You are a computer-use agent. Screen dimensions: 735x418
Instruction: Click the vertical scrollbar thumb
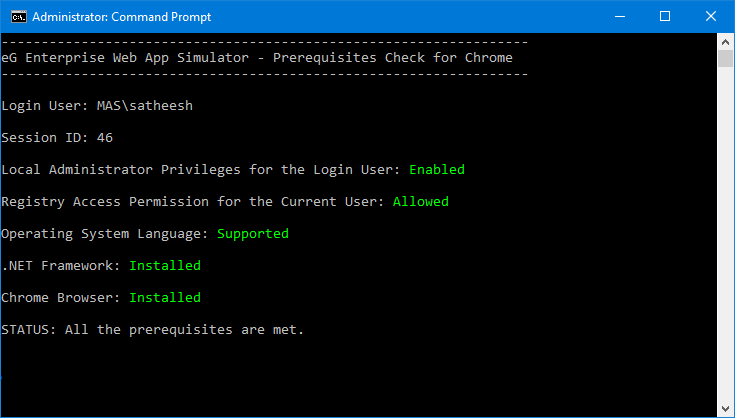(x=726, y=59)
